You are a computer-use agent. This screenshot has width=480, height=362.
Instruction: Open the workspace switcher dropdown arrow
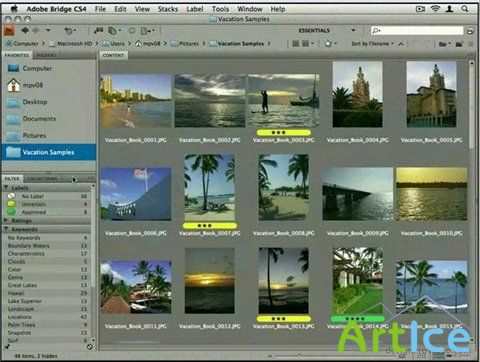click(x=353, y=30)
